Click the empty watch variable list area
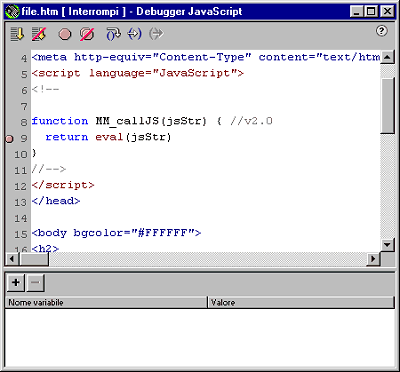The image size is (400, 372). [x=200, y=337]
